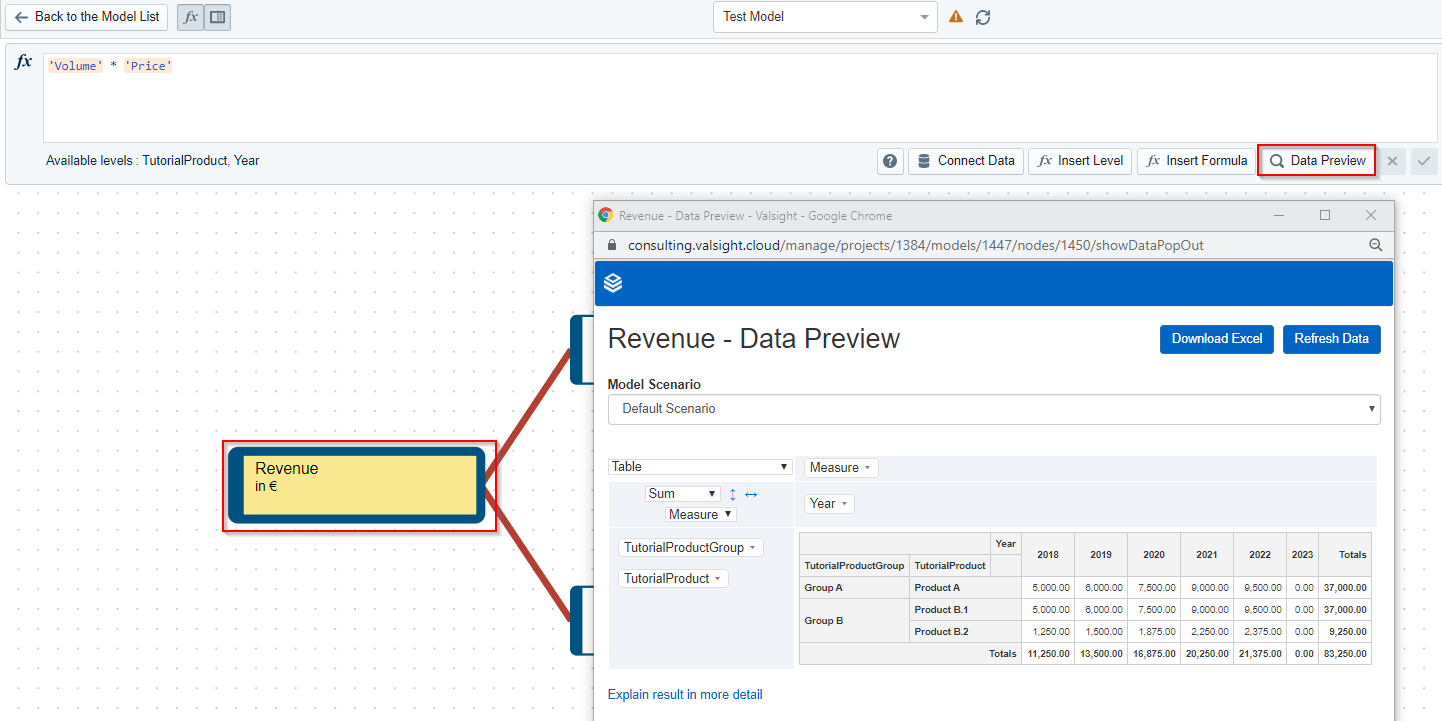Screen dimensions: 1442x721
Task: Select the yellow Revenue node
Action: [359, 486]
